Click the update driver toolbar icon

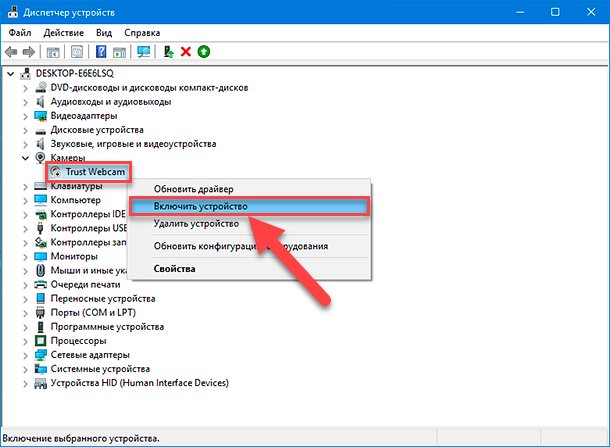point(168,52)
